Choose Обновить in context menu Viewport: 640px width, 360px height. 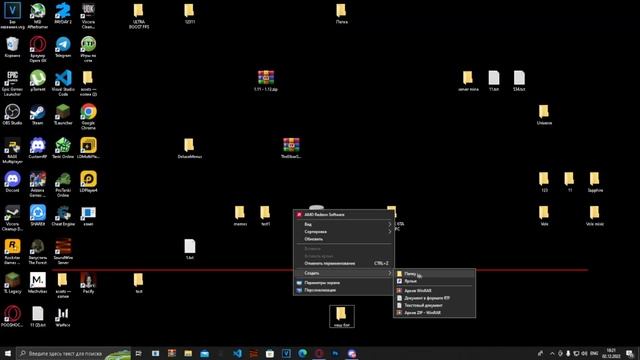tap(343, 239)
